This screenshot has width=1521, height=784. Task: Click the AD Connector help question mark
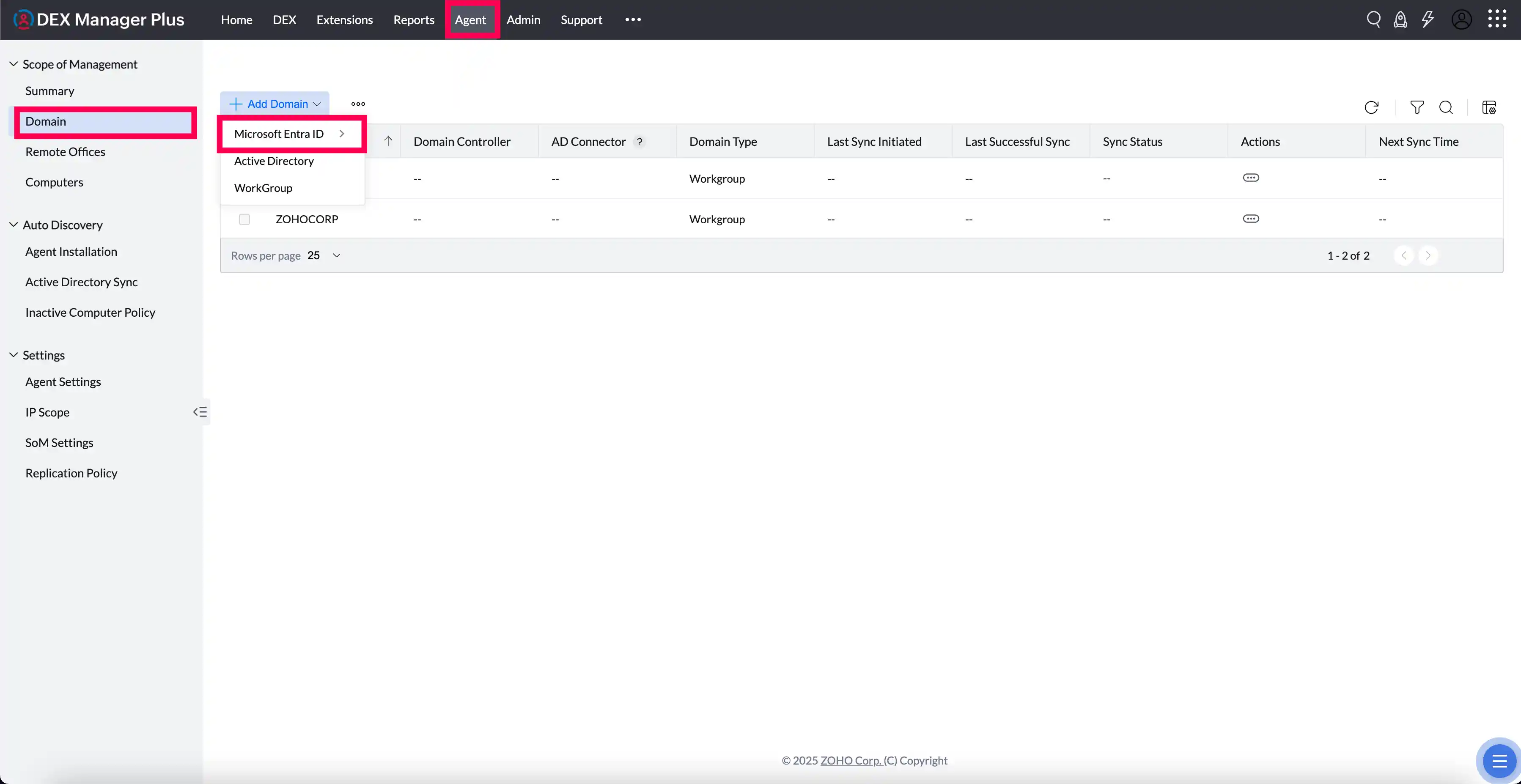[640, 142]
